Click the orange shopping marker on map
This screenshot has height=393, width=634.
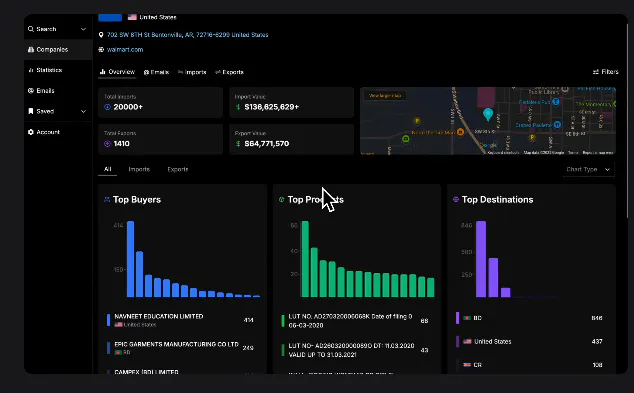pos(460,132)
